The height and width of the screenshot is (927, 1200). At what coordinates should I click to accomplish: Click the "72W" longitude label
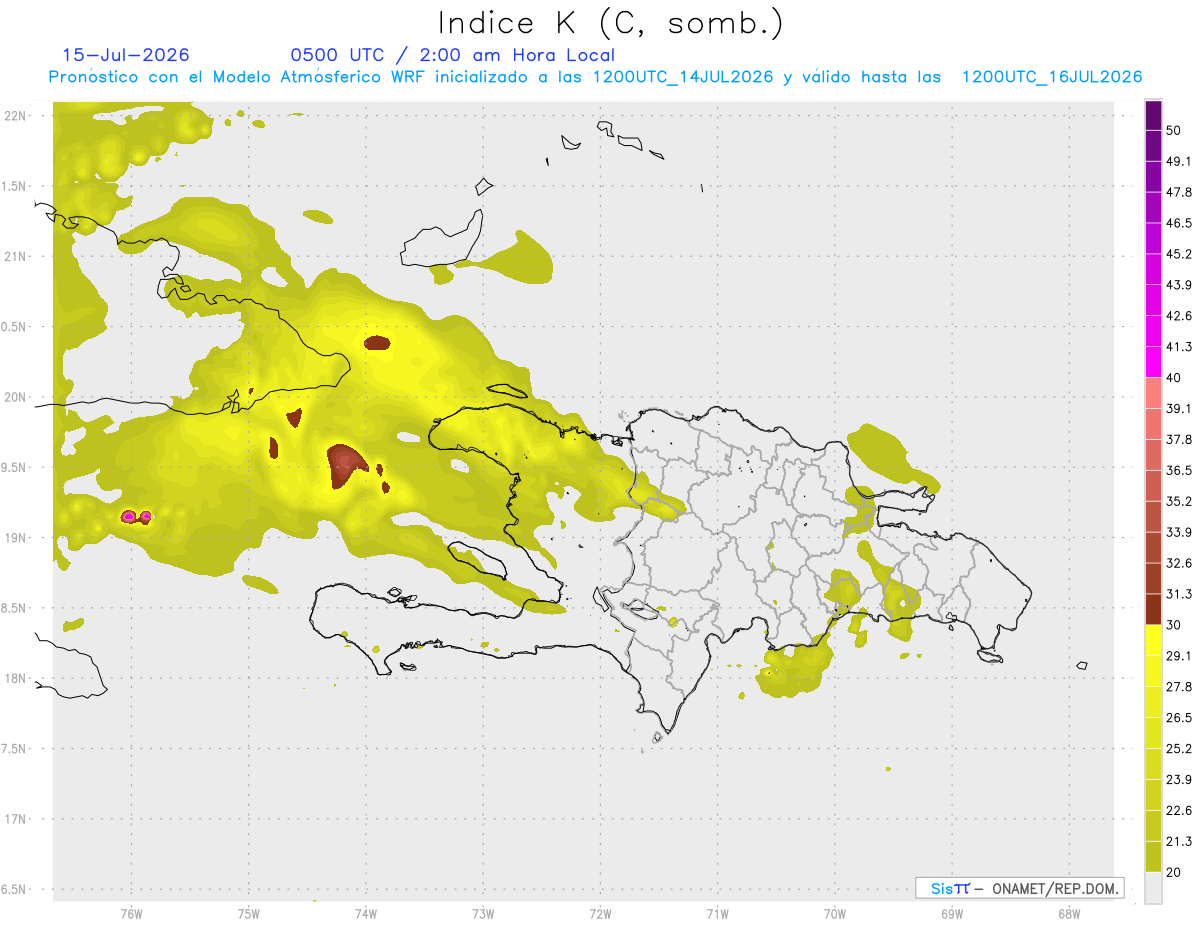click(x=600, y=913)
